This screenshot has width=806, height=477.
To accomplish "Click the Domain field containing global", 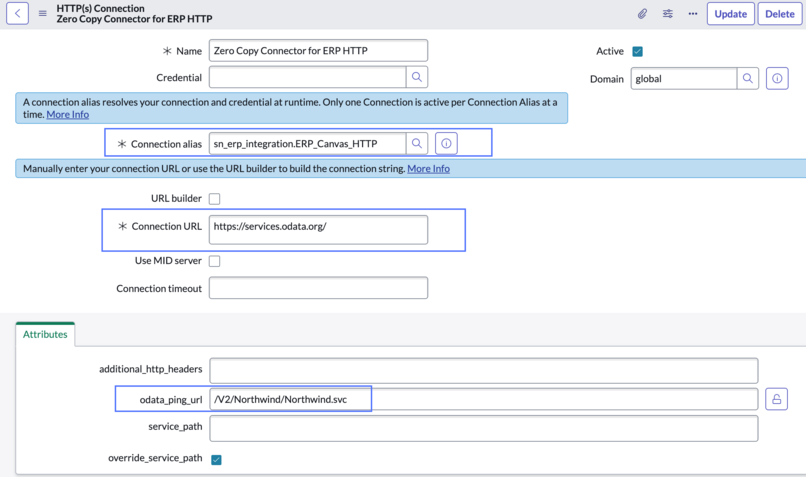I will (x=684, y=79).
